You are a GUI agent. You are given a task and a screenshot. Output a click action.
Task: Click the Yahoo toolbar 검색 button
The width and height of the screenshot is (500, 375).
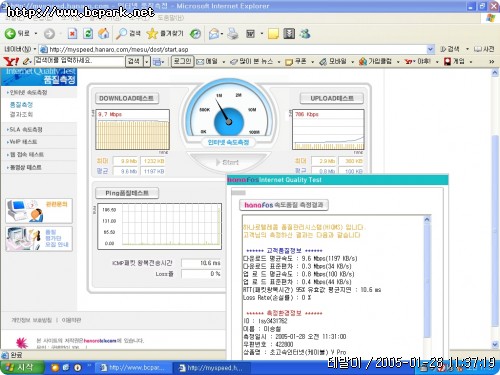[x=134, y=61]
